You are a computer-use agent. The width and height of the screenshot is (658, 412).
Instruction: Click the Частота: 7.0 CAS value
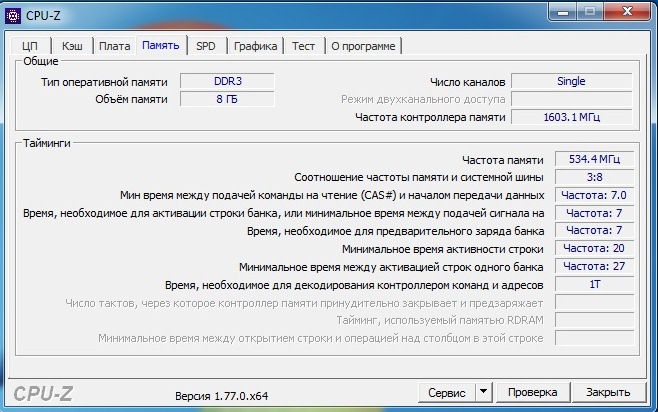(x=594, y=195)
